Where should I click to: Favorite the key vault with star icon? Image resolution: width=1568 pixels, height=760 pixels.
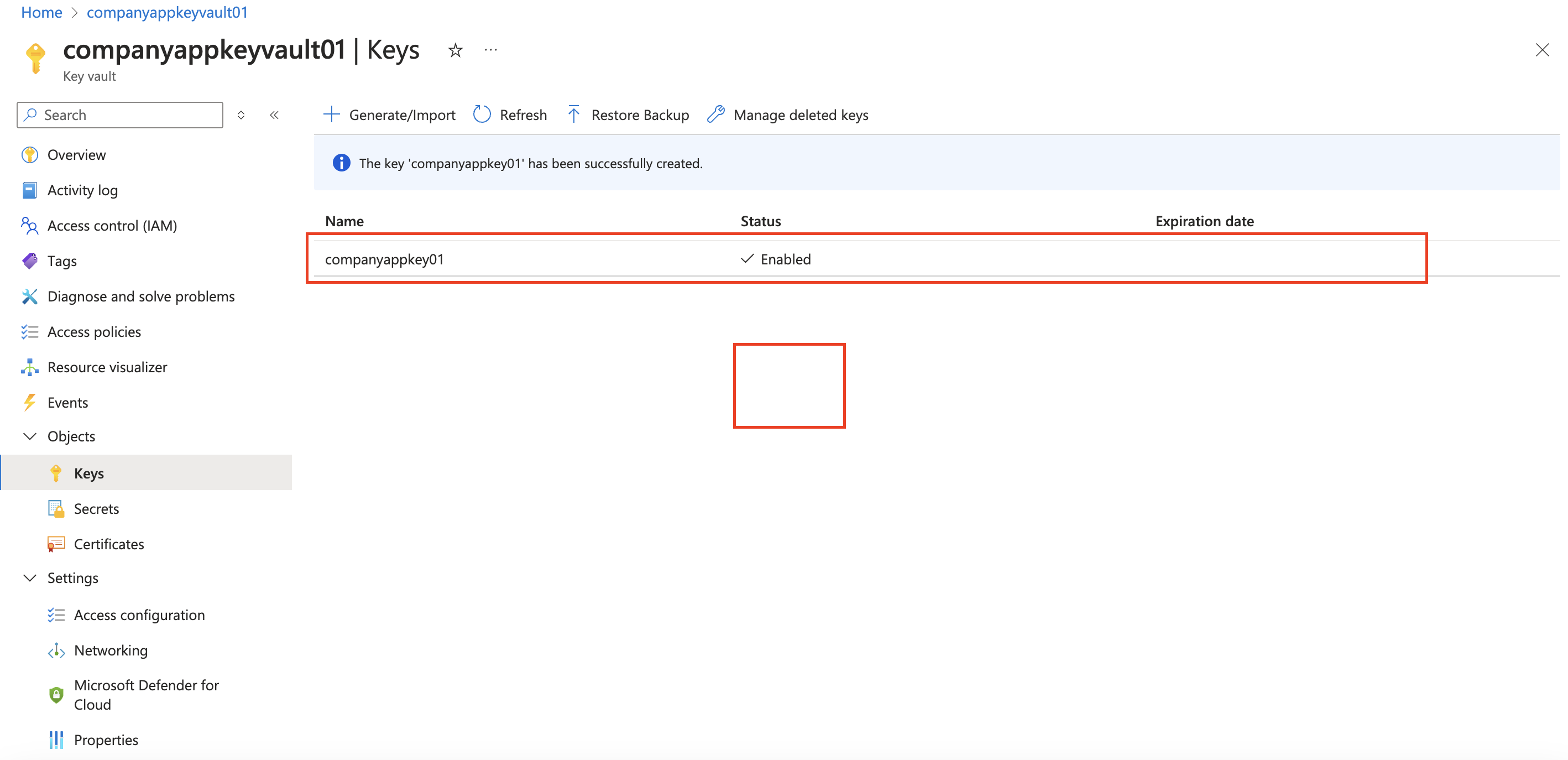[x=455, y=50]
